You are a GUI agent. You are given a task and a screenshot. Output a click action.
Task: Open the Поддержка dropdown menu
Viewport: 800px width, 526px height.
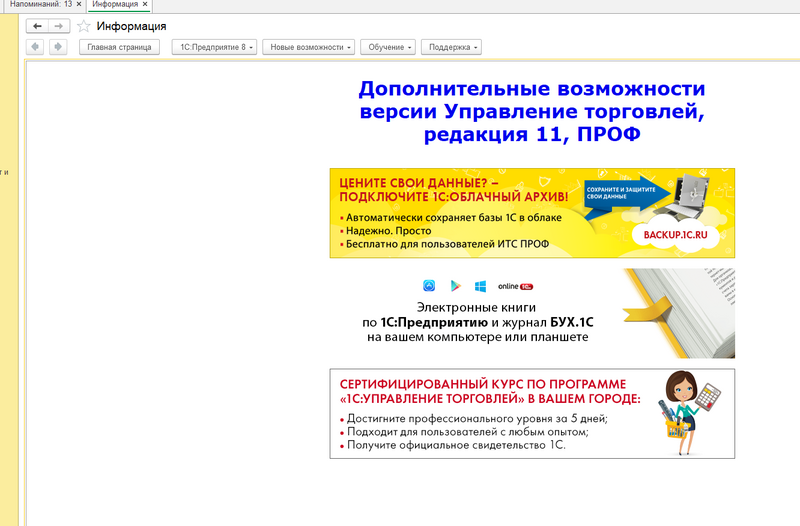451,47
